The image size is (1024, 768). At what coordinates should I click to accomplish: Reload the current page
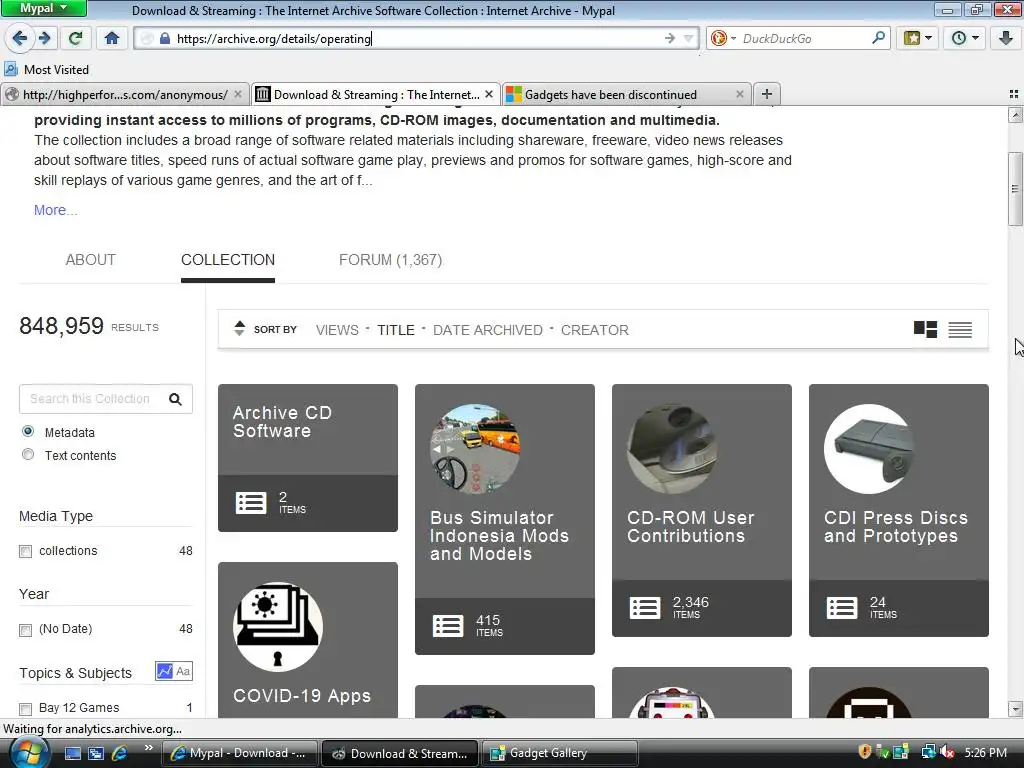click(76, 39)
